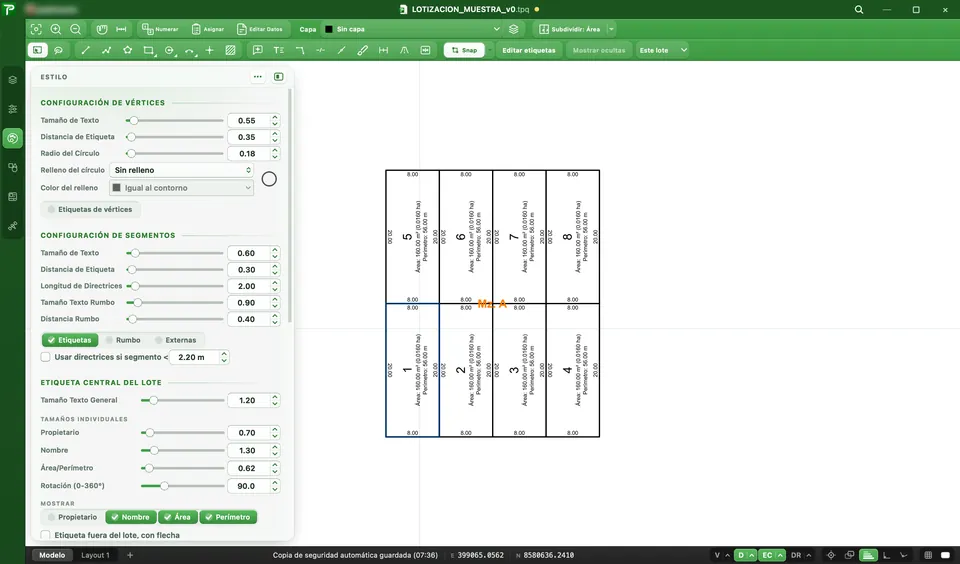Expand the V status bar chevron
The image size is (960, 564).
[727, 555]
